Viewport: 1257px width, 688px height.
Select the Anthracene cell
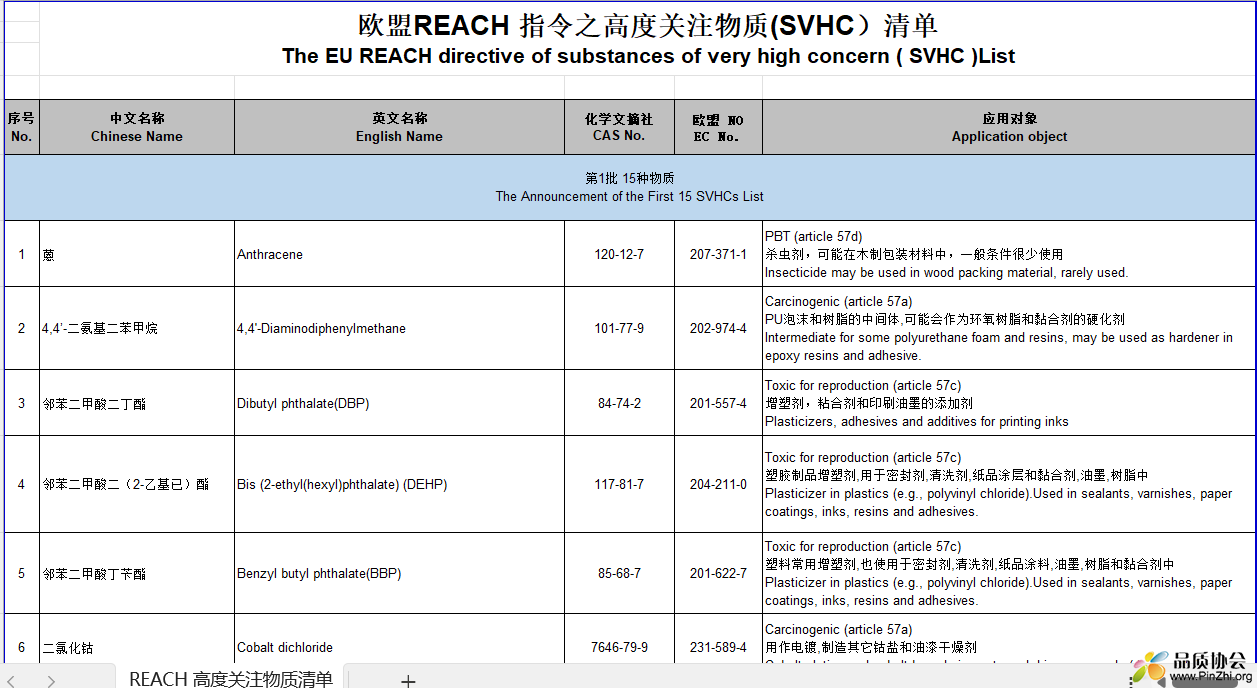pyautogui.click(x=399, y=254)
